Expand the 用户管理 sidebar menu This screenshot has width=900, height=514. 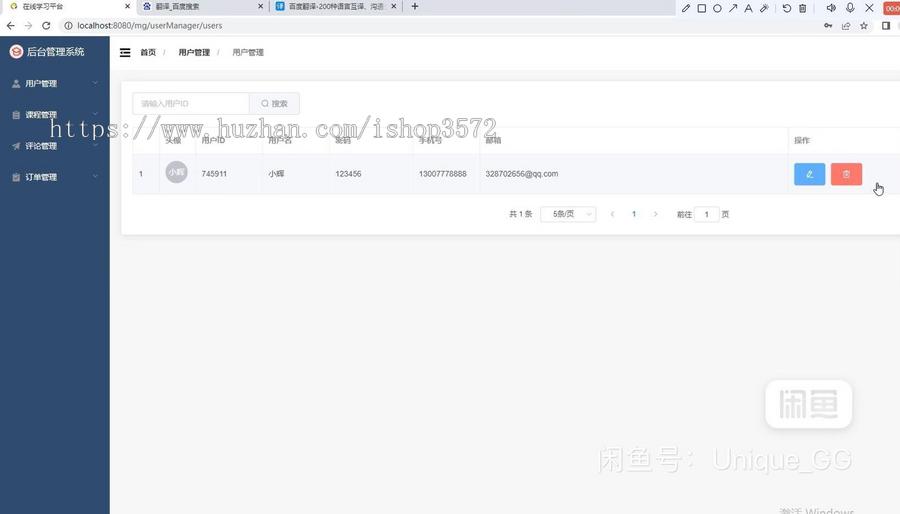(x=55, y=83)
